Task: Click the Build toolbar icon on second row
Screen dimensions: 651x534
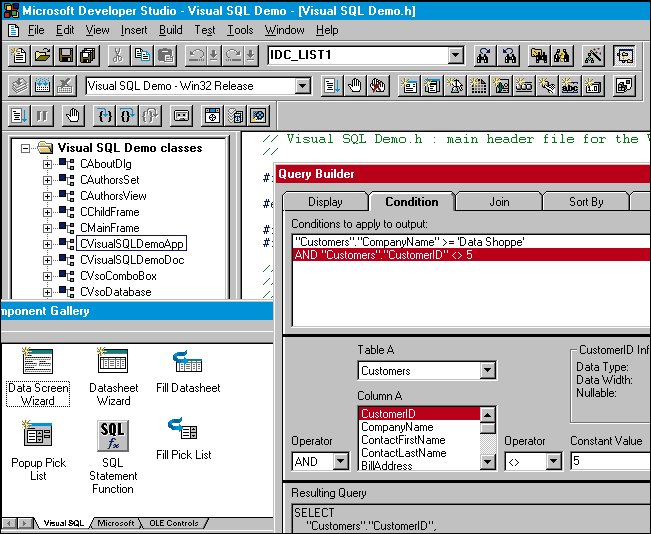Action: pos(42,86)
